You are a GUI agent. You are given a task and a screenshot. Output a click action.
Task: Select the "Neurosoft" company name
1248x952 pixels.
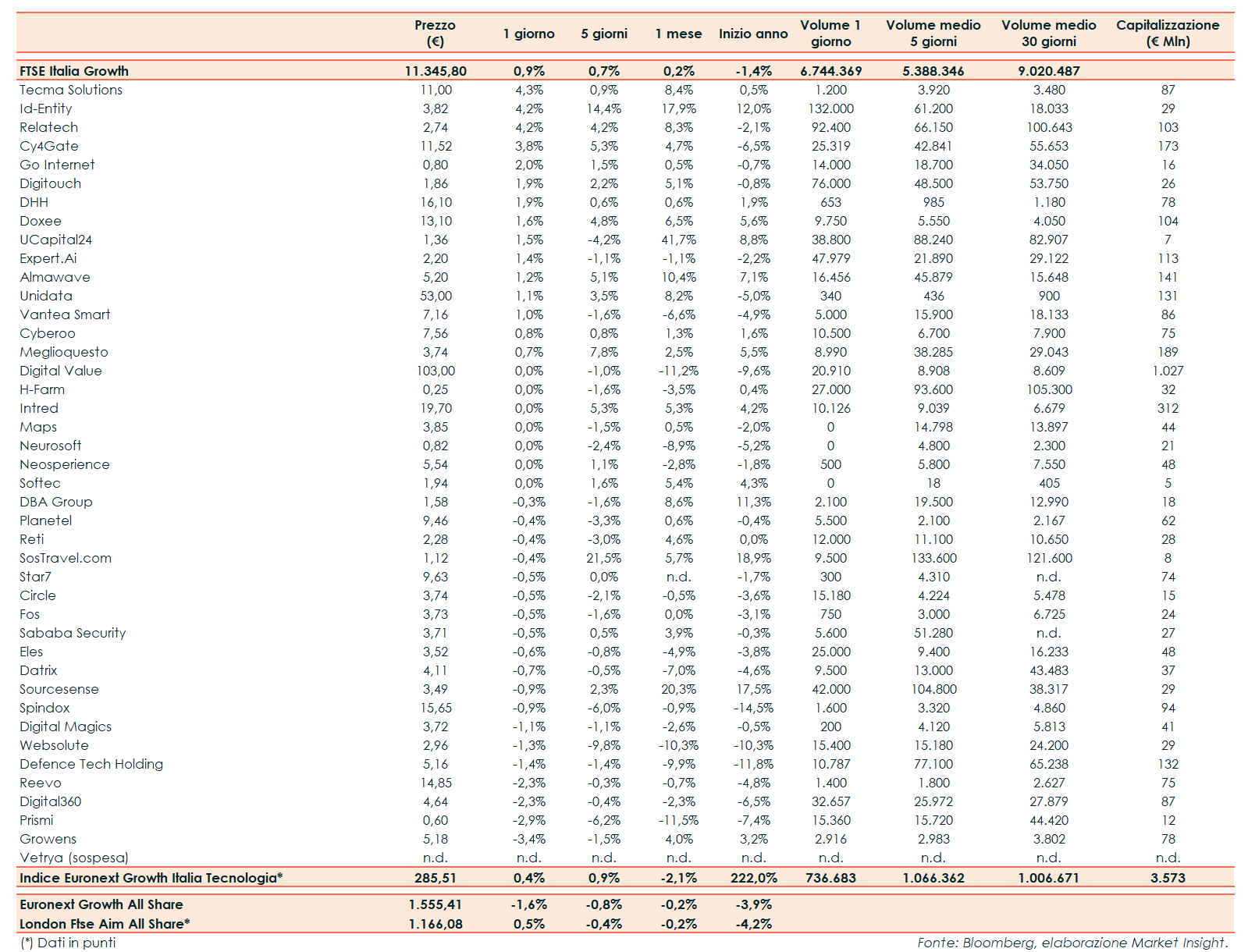coord(51,446)
